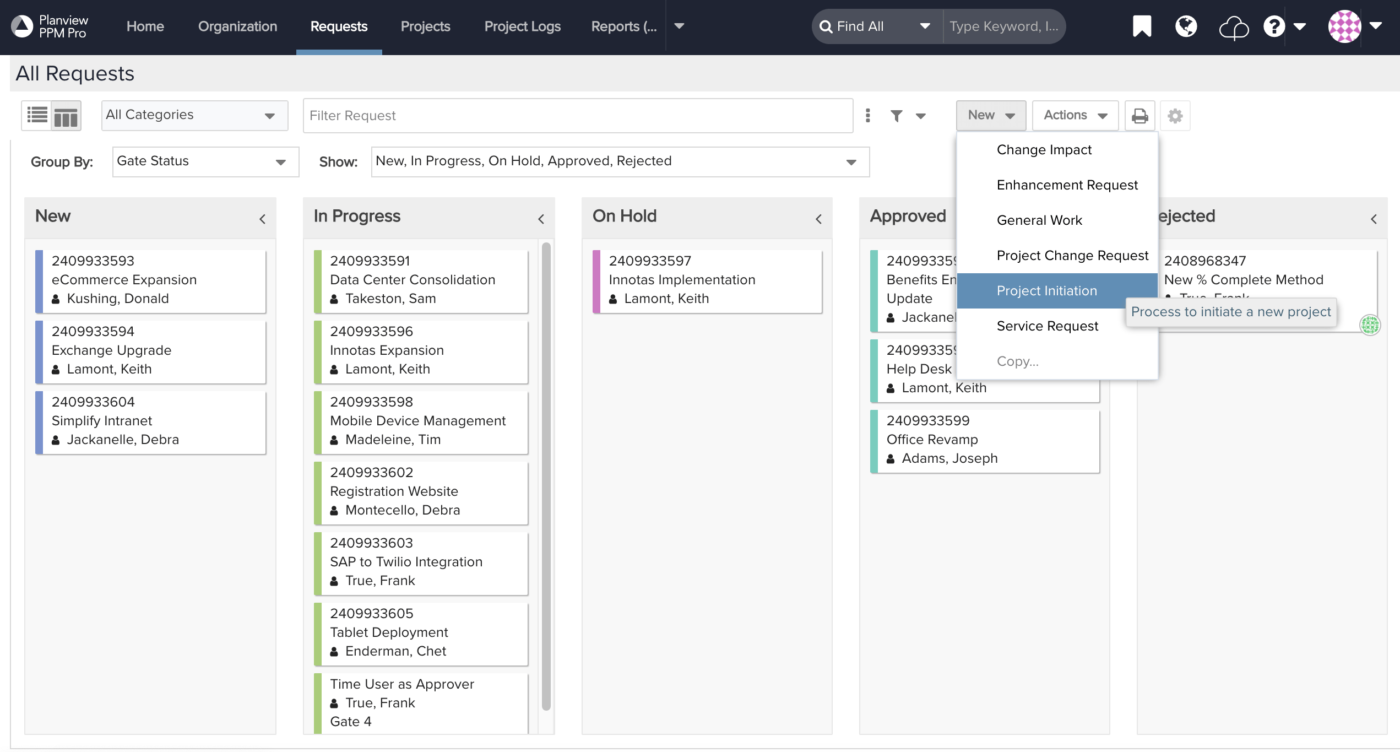Open the Reports tab
Viewport: 1400px width, 752px height.
624,27
